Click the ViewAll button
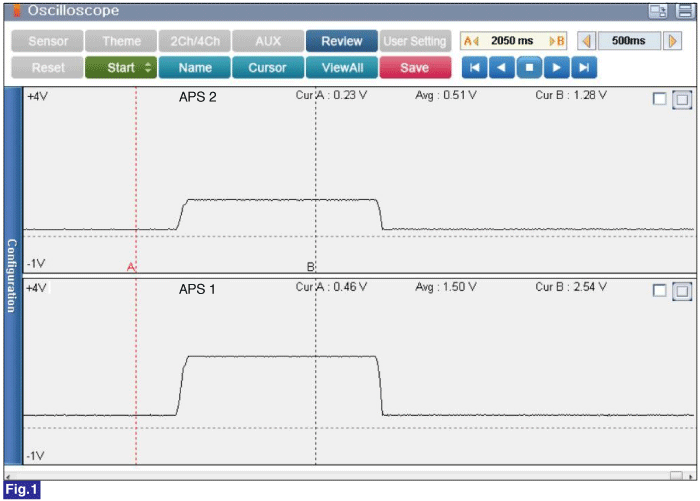The width and height of the screenshot is (700, 501). pyautogui.click(x=342, y=67)
